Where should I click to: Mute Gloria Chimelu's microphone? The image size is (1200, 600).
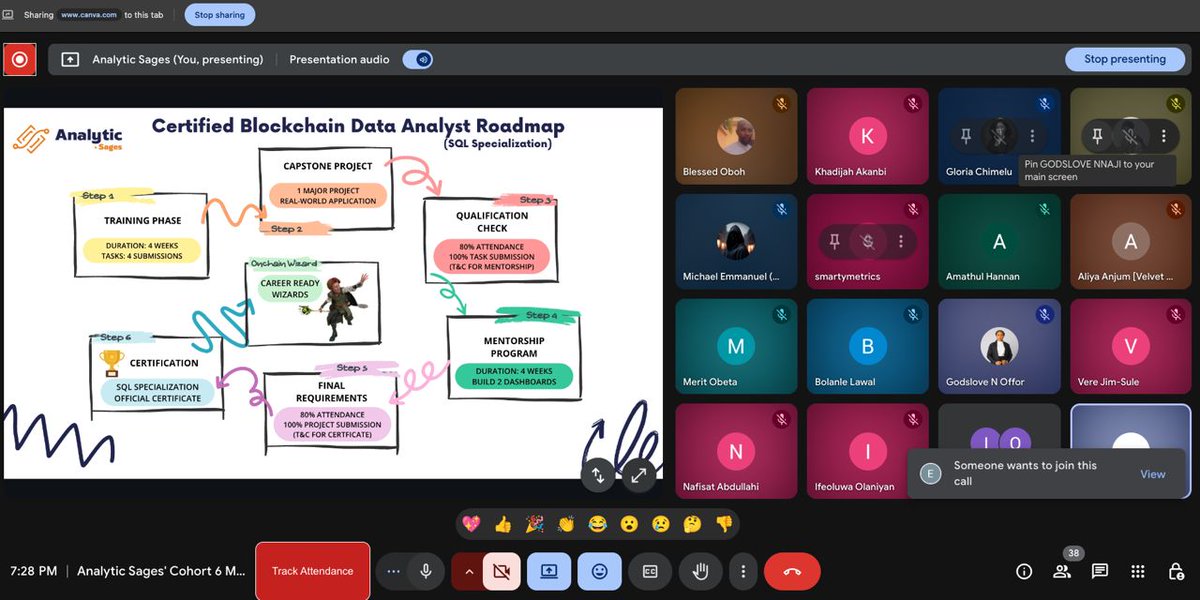[998, 135]
